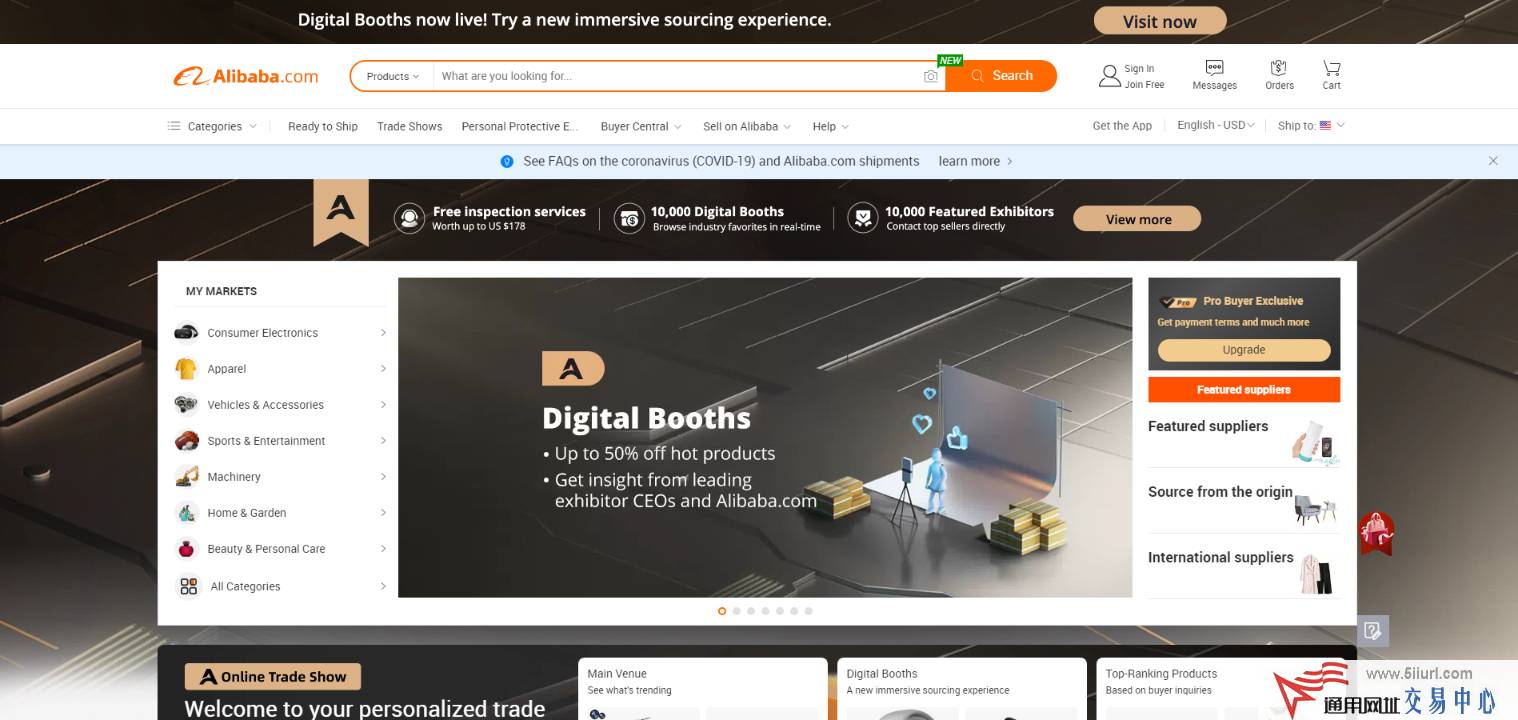Click the Sign In user icon
Screen dimensions: 1518x720
click(1109, 76)
